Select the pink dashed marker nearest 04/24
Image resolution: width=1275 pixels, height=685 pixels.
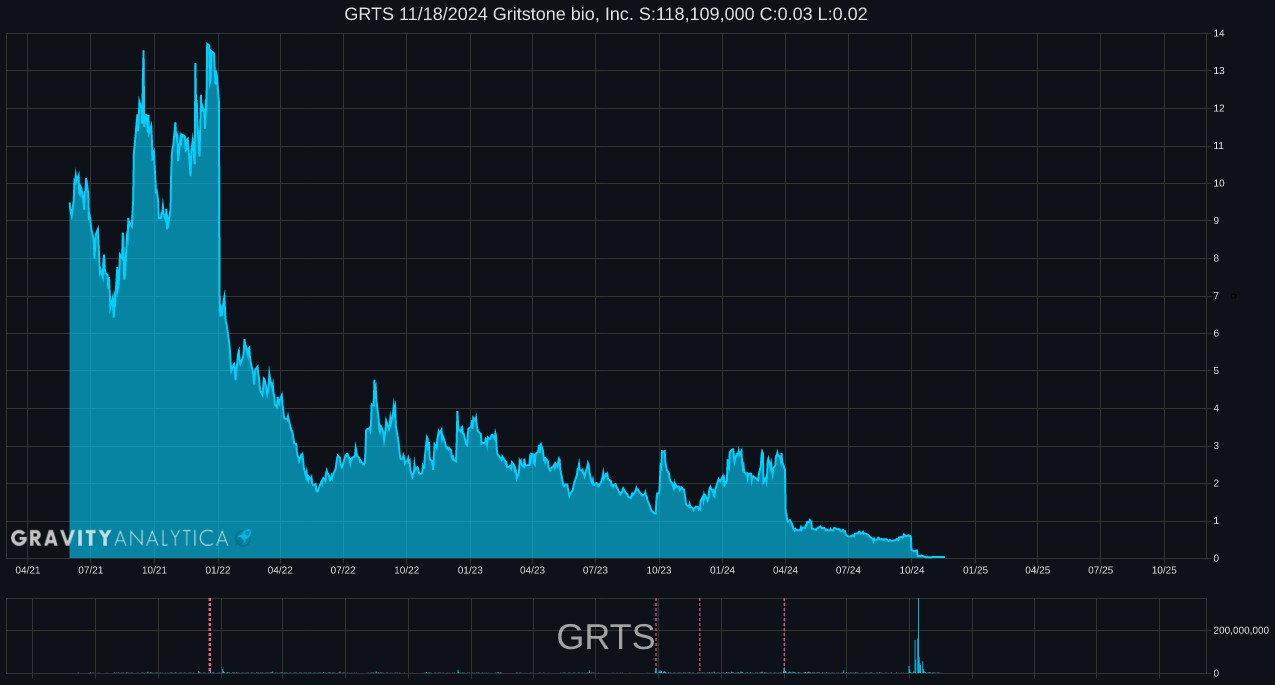[x=784, y=635]
